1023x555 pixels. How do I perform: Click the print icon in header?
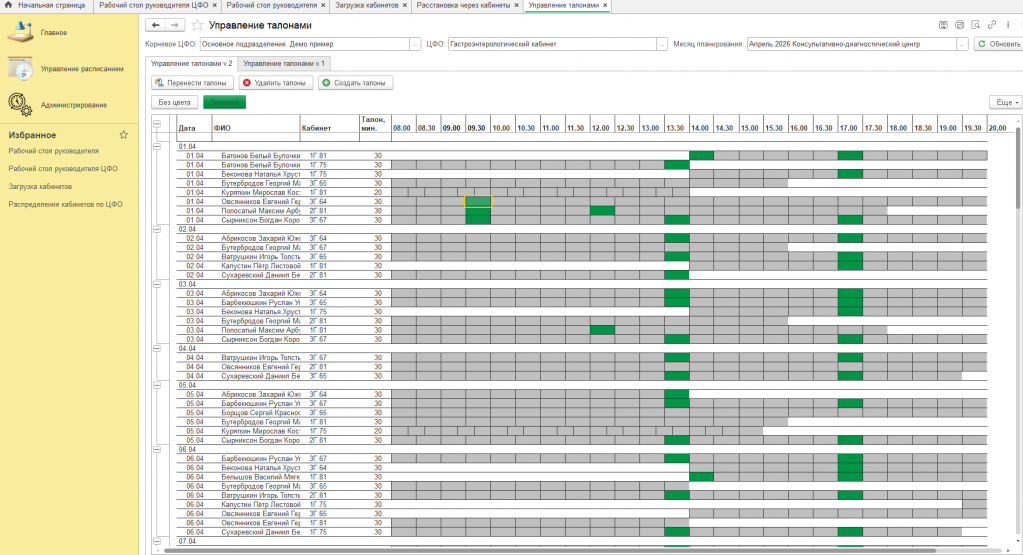960,24
